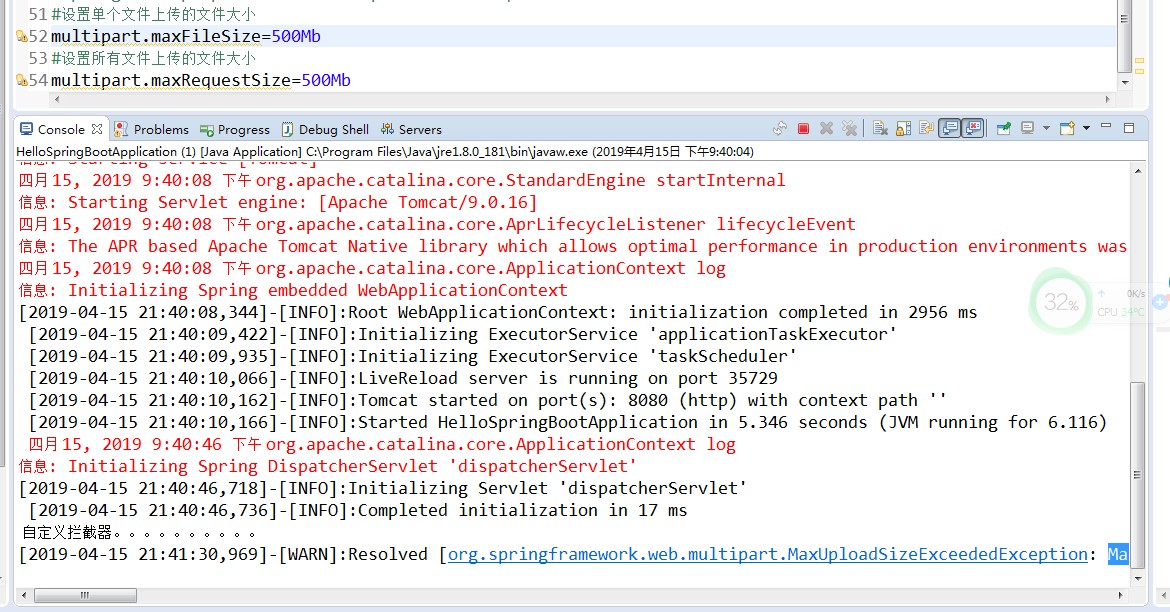Open the Open Console dropdown arrow
1170x612 pixels.
[1087, 129]
